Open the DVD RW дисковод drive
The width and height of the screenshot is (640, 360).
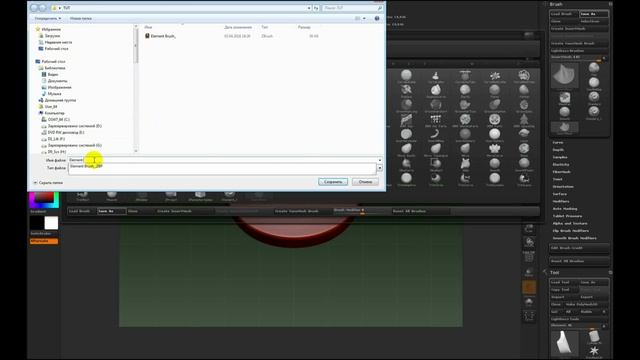[x=66, y=132]
